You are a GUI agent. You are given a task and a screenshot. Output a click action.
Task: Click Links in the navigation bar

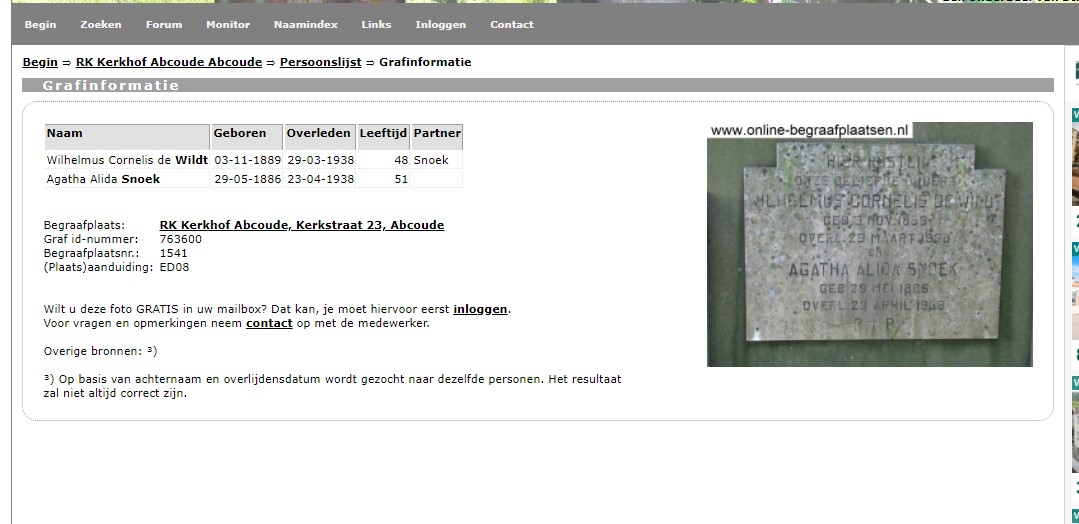[376, 25]
